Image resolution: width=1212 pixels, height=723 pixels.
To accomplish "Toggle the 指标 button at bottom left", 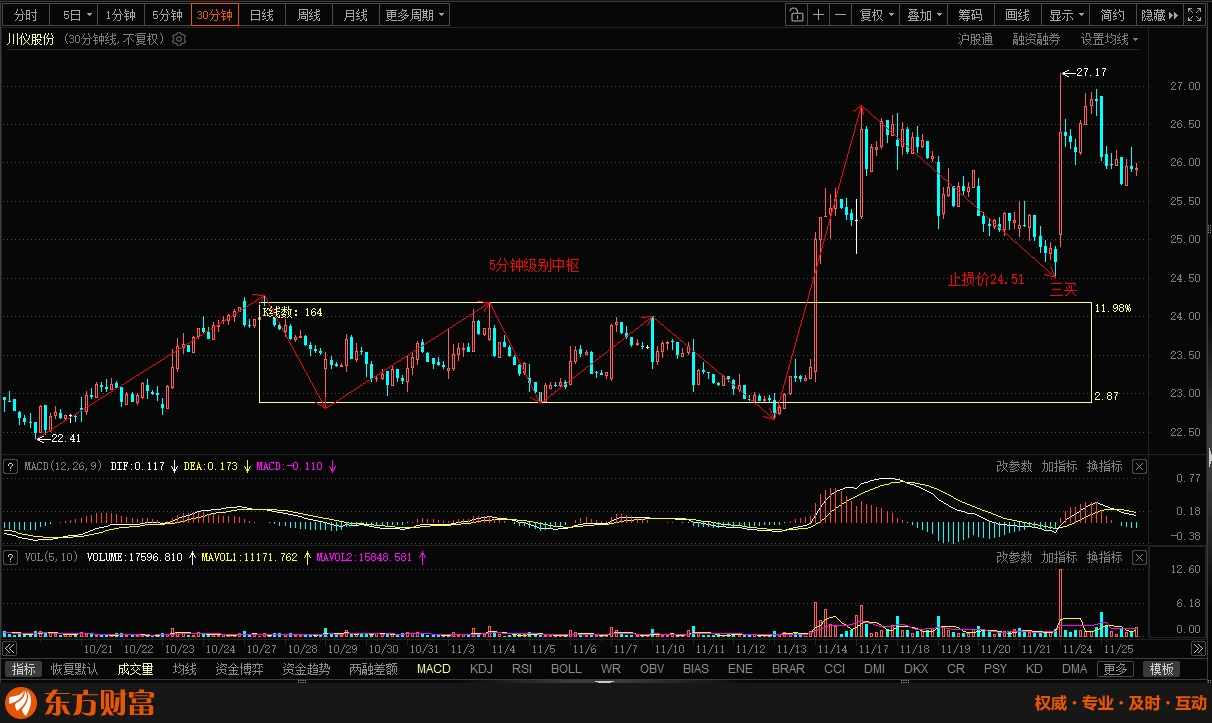I will pyautogui.click(x=23, y=669).
